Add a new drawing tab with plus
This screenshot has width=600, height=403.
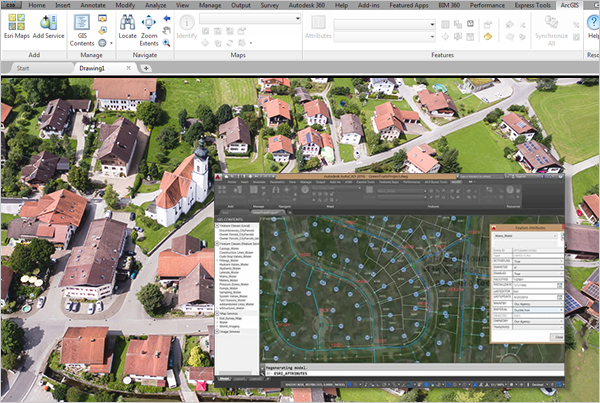[146, 69]
